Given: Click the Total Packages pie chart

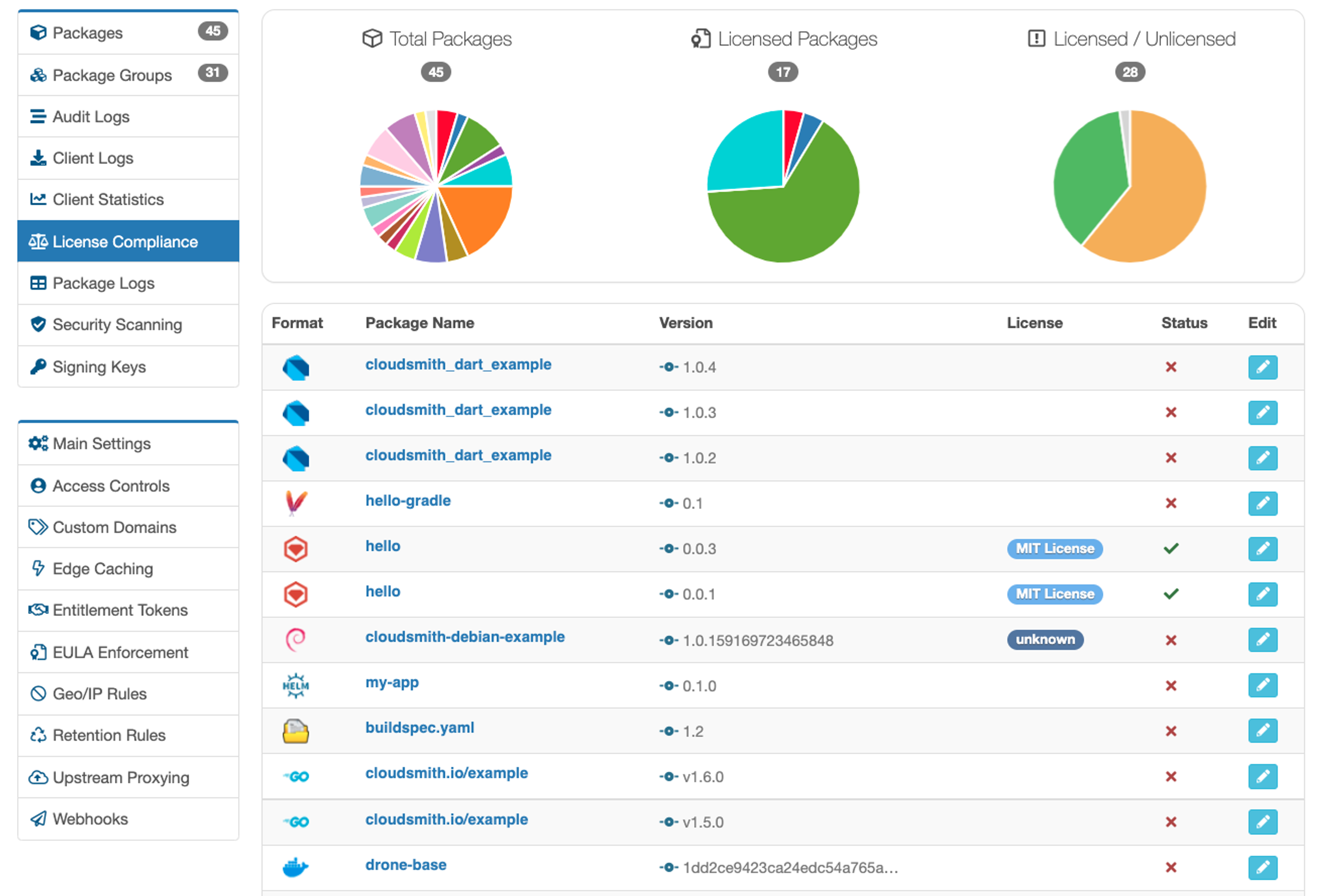Looking at the screenshot, I should tap(436, 186).
